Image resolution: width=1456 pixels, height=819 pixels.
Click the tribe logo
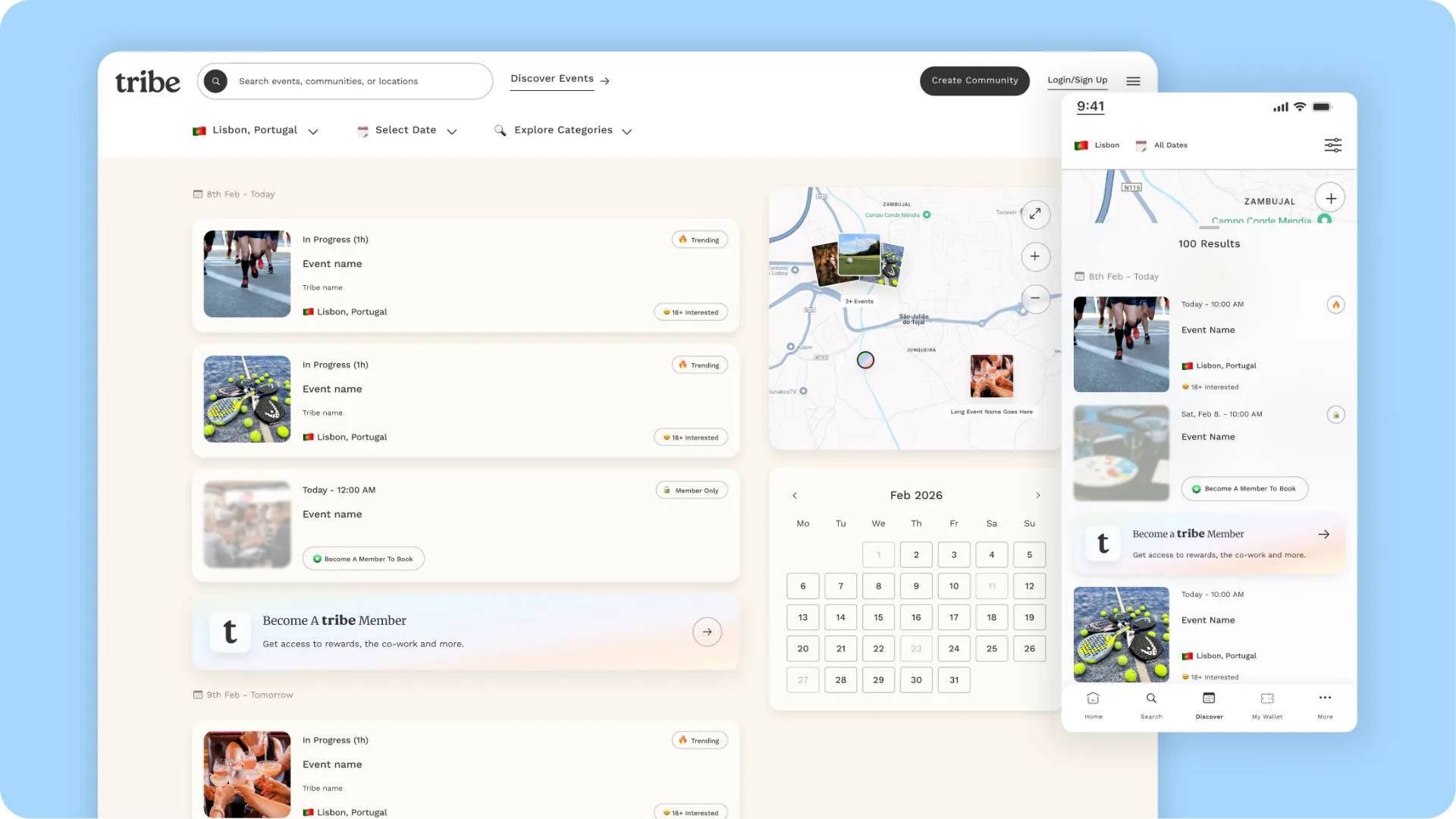coord(148,82)
